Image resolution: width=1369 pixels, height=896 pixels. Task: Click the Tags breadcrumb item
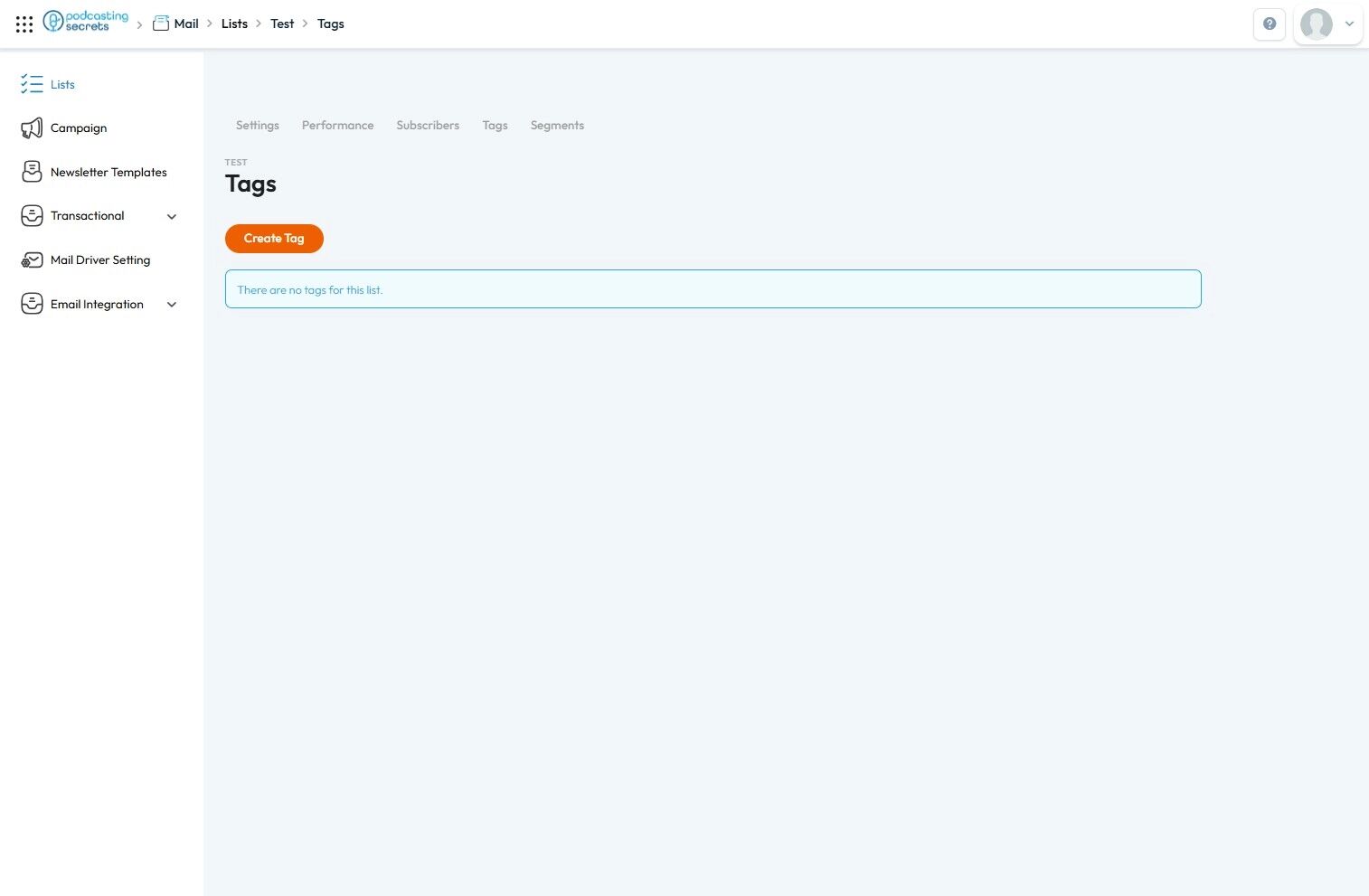tap(330, 24)
